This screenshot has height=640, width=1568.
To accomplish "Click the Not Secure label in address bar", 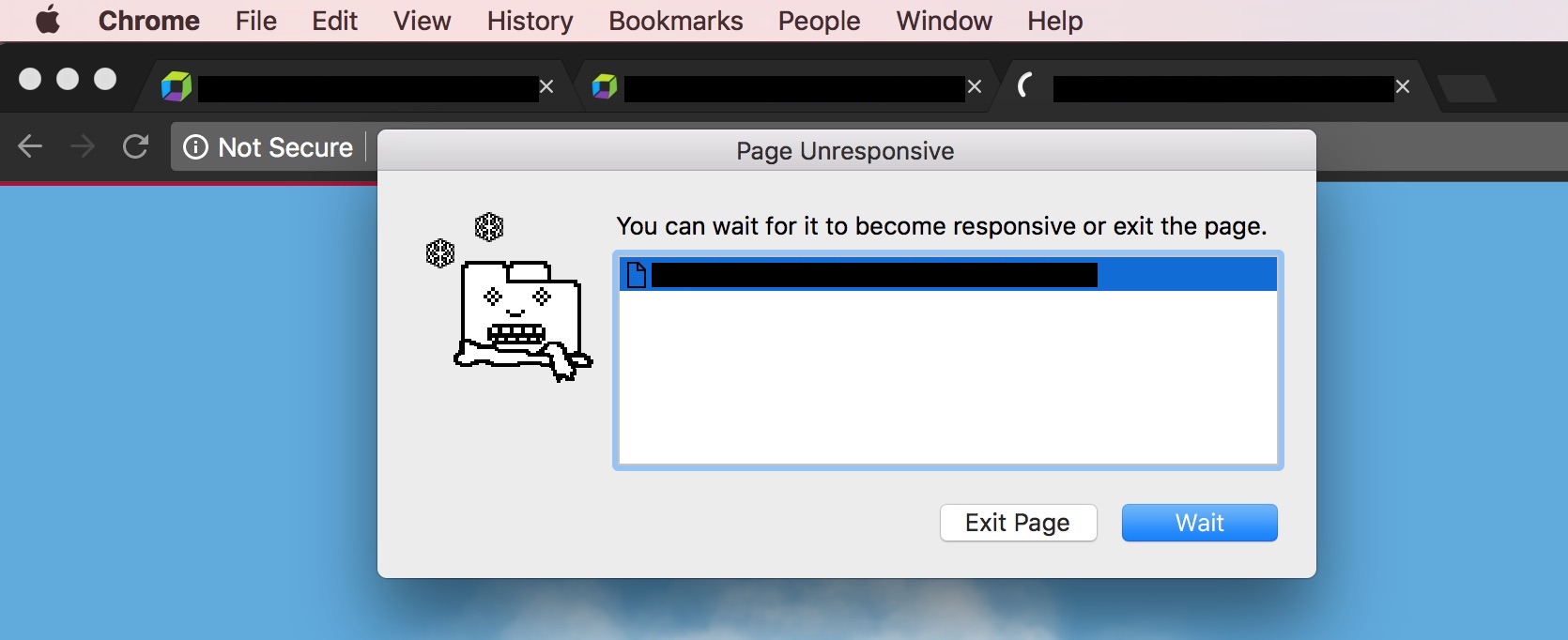I will pyautogui.click(x=285, y=147).
